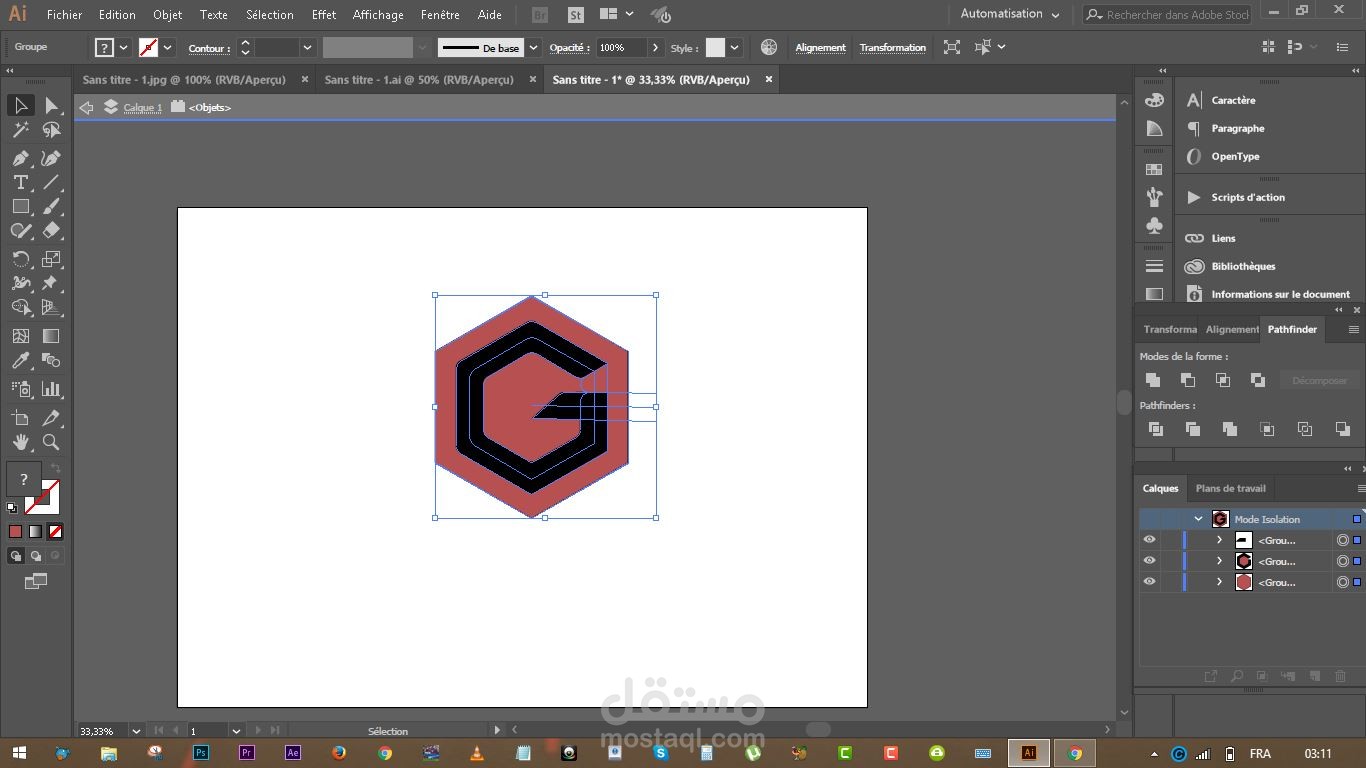
Task: Open the Bibliothèques panel
Action: click(x=1243, y=266)
